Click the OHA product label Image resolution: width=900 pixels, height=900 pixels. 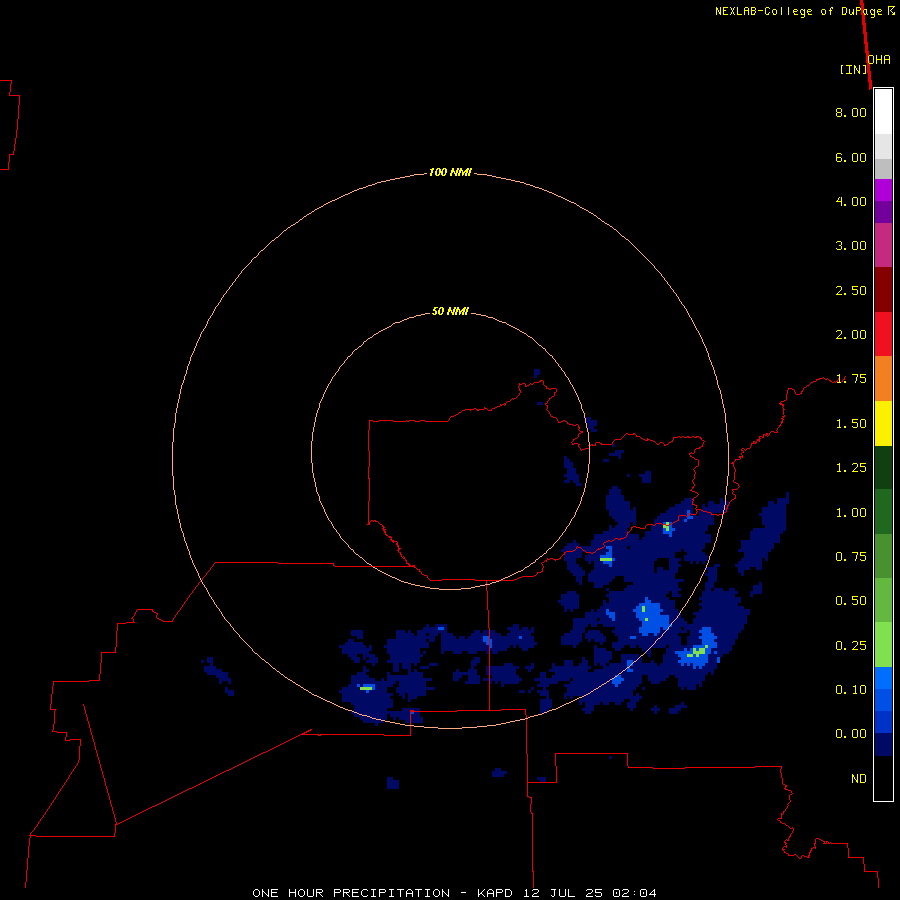(879, 60)
